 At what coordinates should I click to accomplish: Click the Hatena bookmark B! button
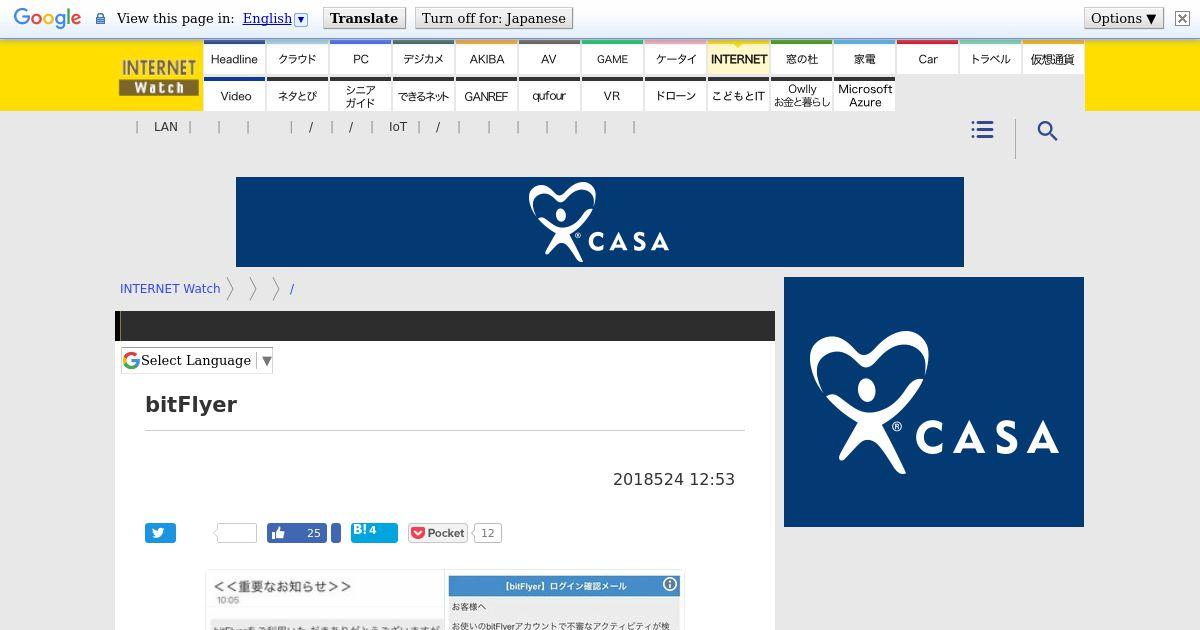coord(374,532)
